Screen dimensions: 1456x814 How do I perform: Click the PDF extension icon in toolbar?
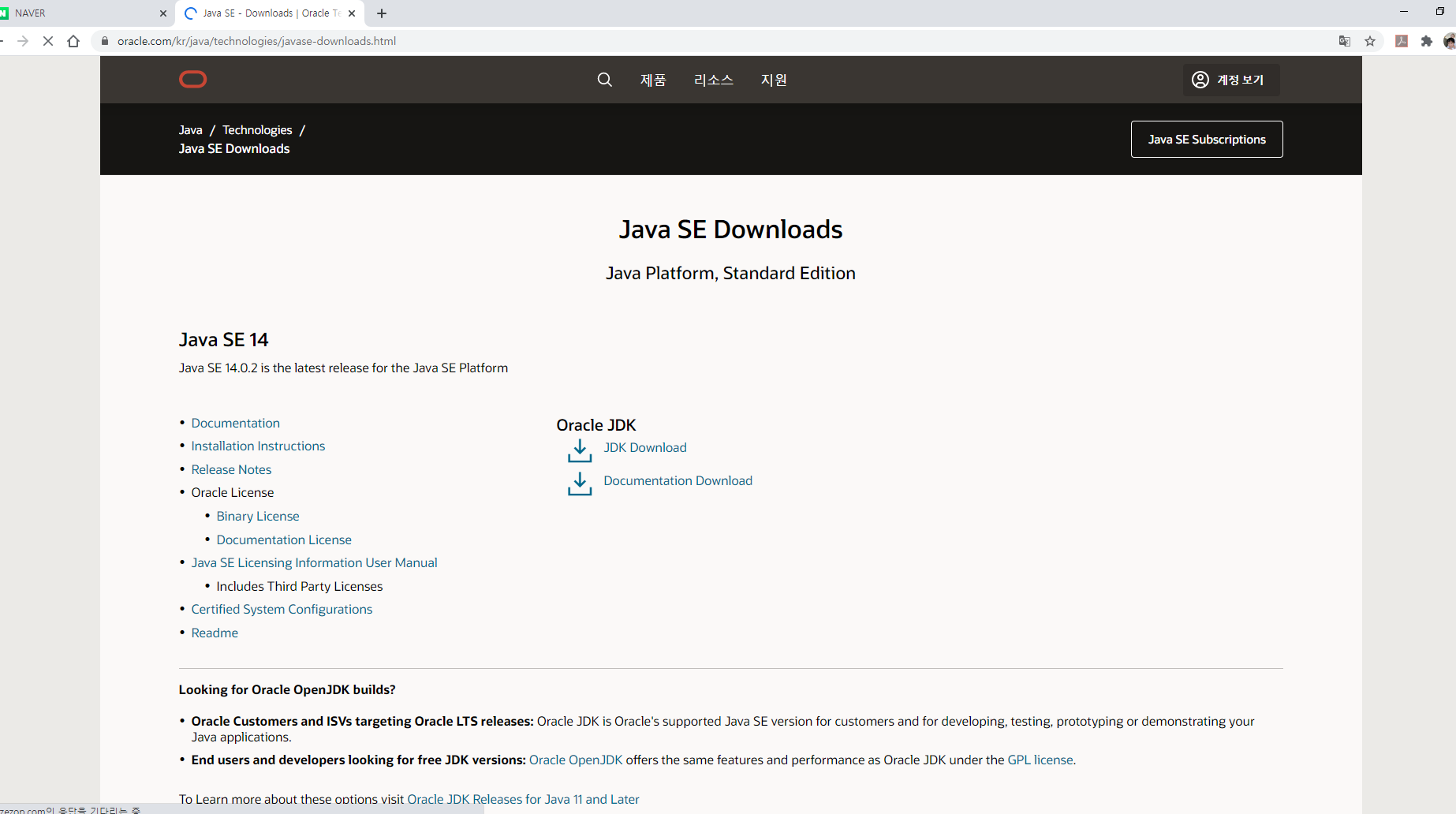1402,41
